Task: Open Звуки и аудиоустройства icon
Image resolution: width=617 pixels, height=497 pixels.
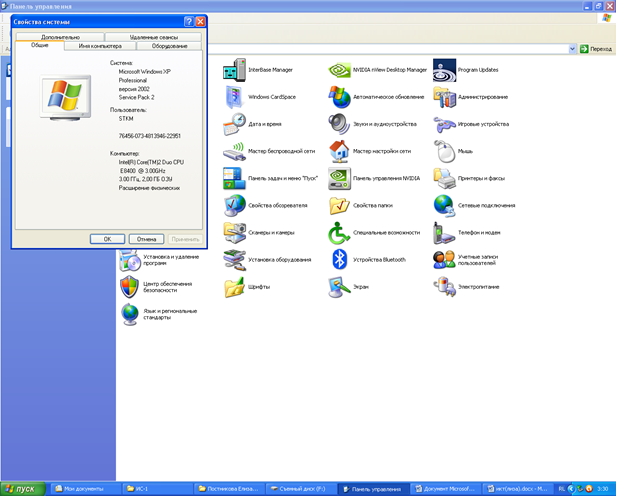Action: click(x=339, y=124)
